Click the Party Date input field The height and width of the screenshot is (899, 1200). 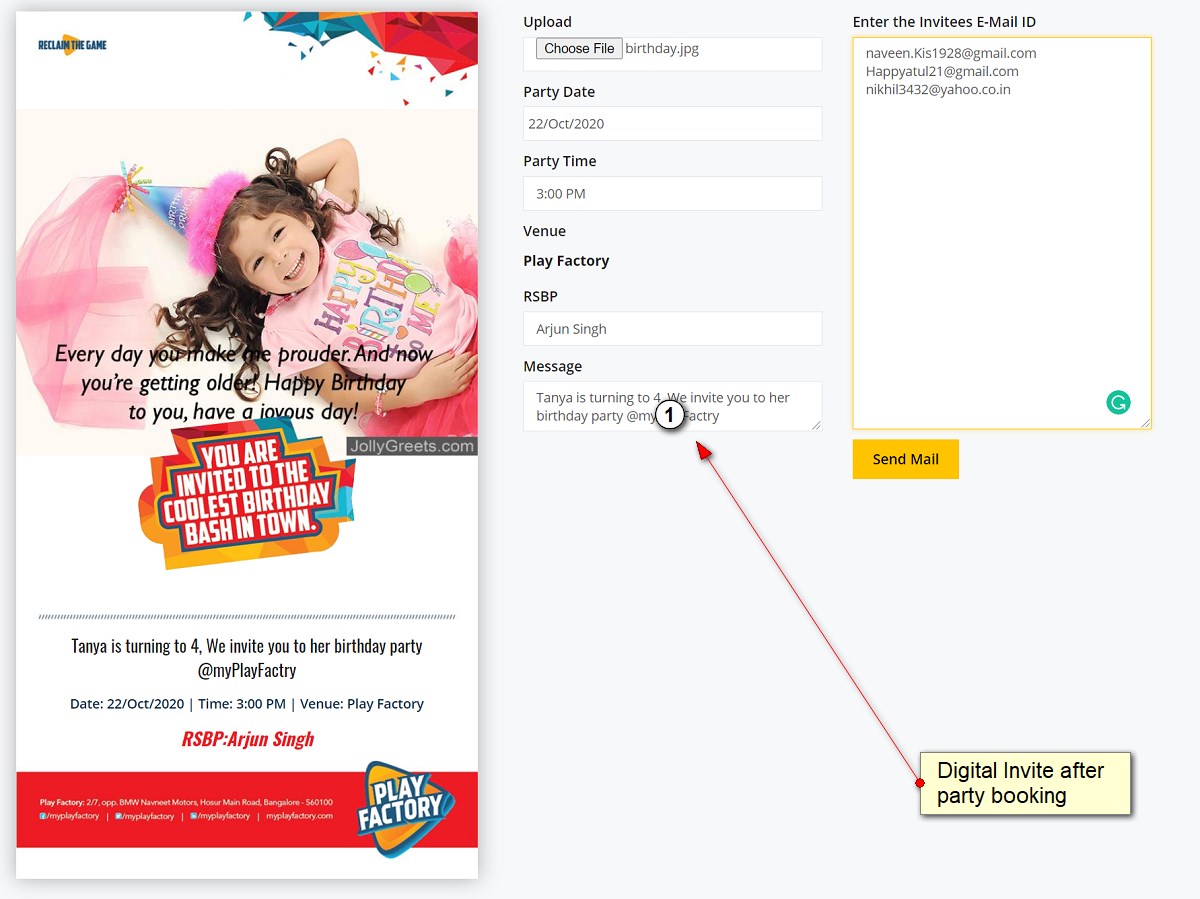[x=672, y=124]
